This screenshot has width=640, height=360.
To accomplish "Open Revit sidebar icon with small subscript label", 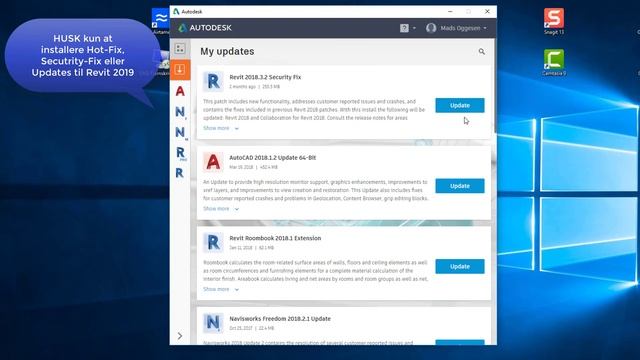I will (x=180, y=153).
